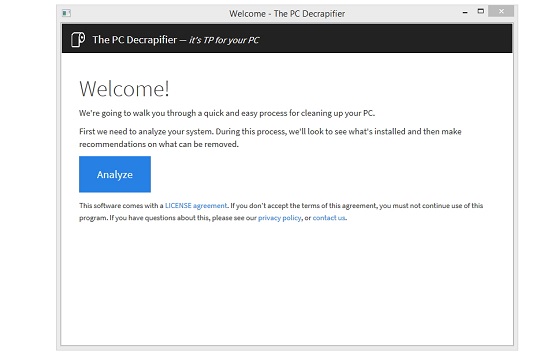Screen dimensions: 550x362
Task: Click the Welcome! heading
Action: pos(125,88)
